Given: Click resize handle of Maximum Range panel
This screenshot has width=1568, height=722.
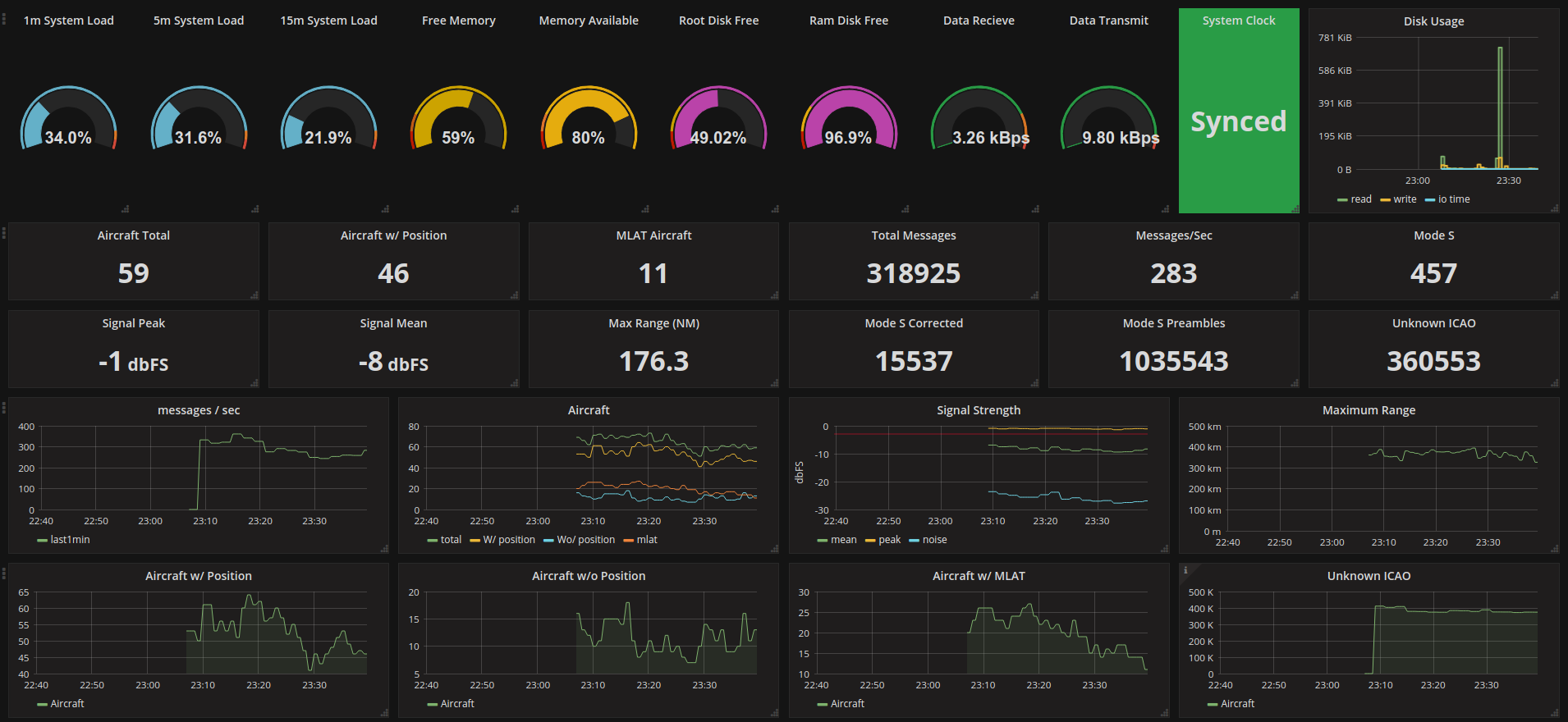Looking at the screenshot, I should coord(1554,548).
